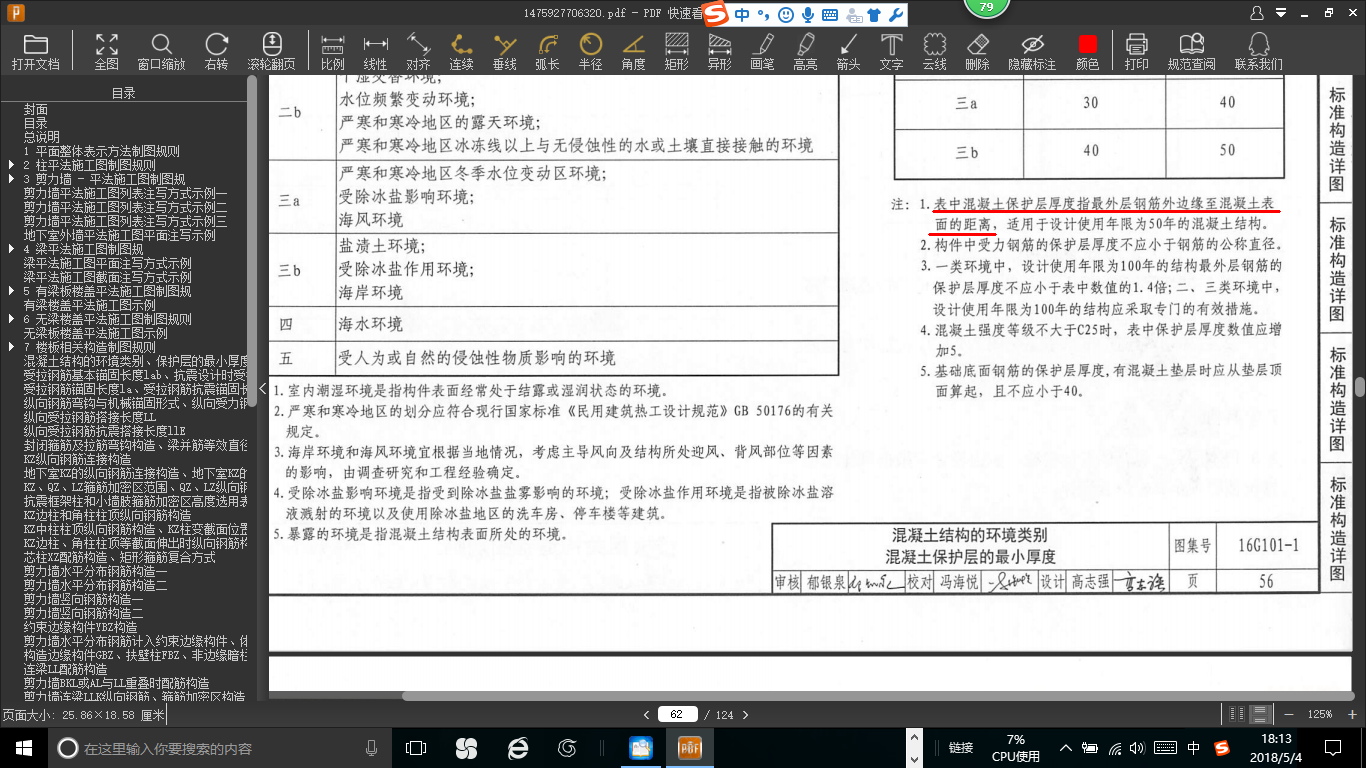Open the red 颜色 color swatch
The width and height of the screenshot is (1366, 768).
(1088, 45)
